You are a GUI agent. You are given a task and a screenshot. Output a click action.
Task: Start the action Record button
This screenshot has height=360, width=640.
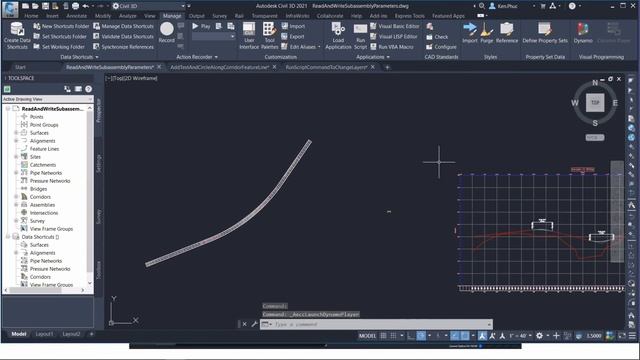pyautogui.click(x=167, y=32)
